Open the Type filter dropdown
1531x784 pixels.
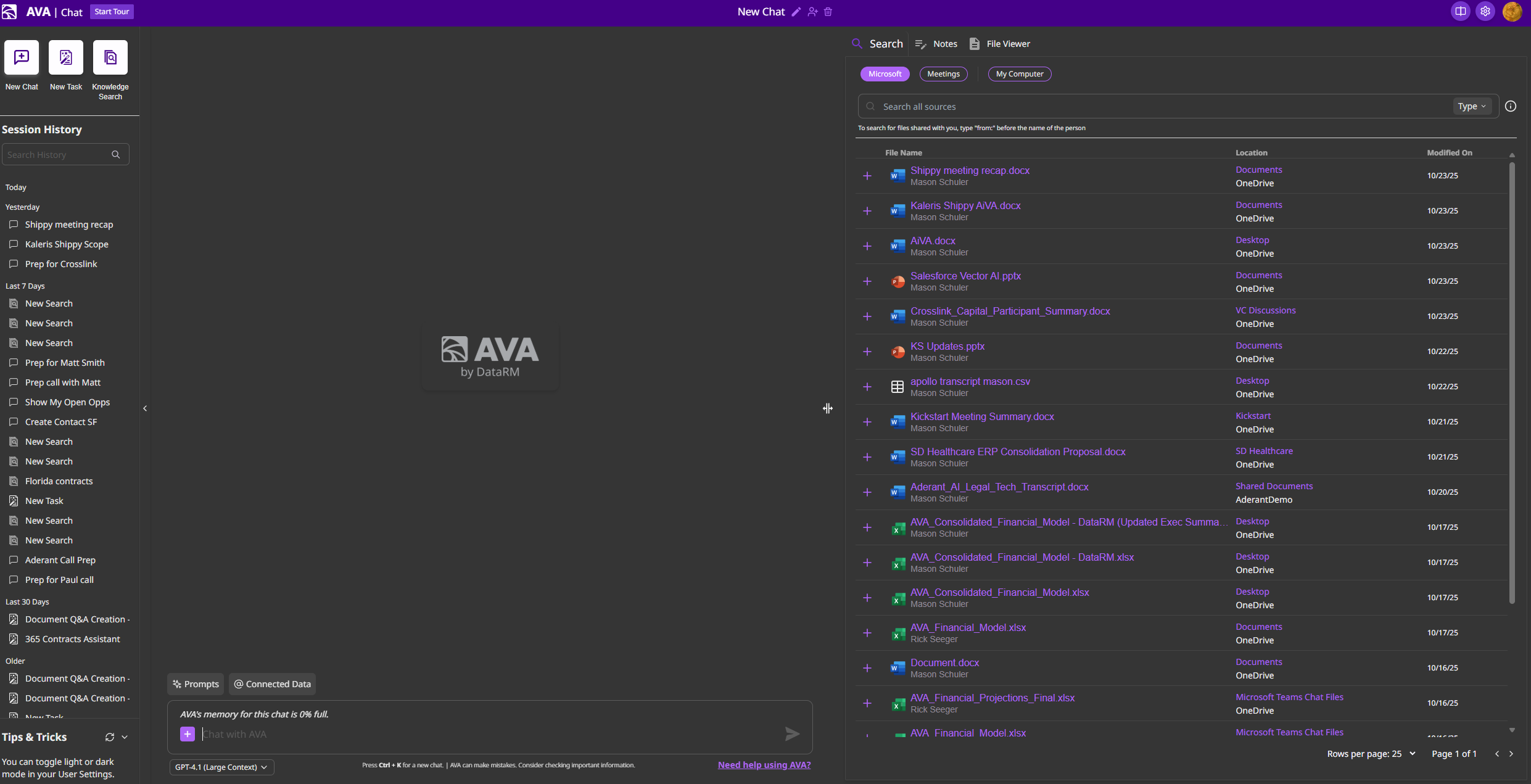click(x=1472, y=106)
